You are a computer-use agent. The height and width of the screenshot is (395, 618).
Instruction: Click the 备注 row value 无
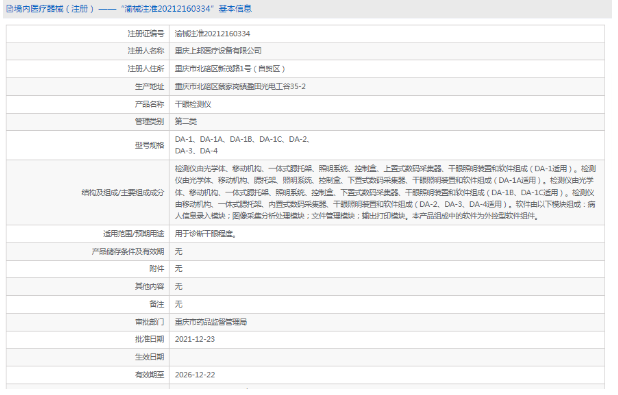point(179,304)
